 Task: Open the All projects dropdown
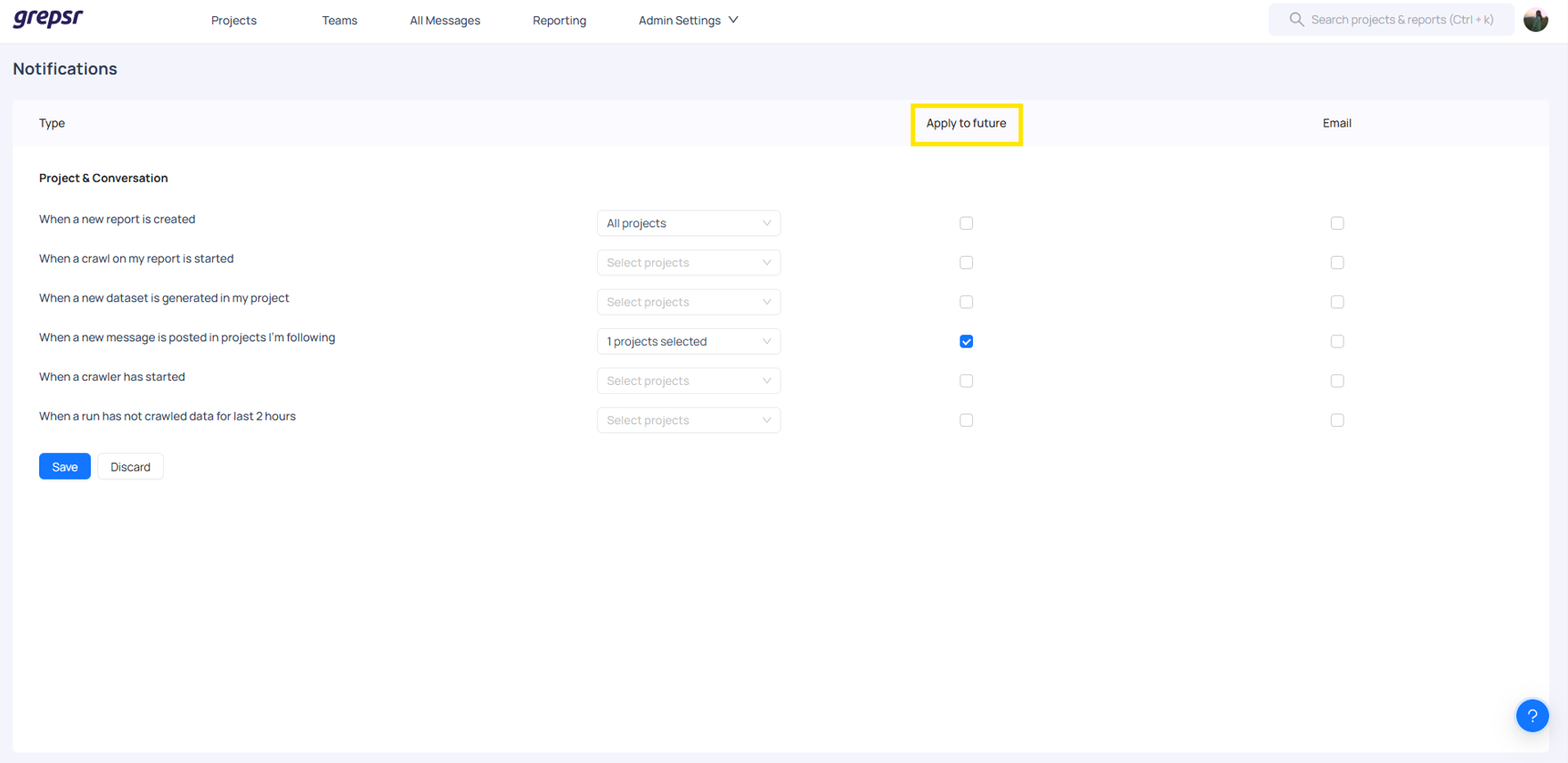click(688, 223)
